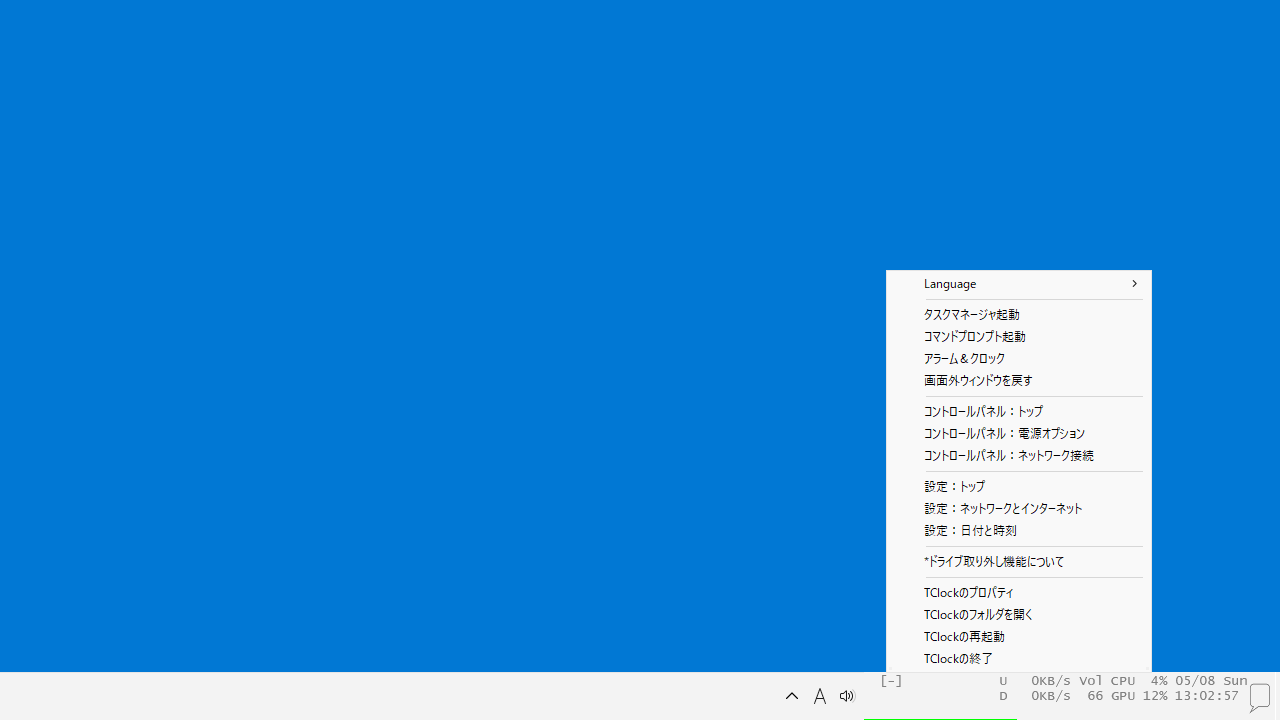Select TClockの再起動 menu item
Image resolution: width=1280 pixels, height=720 pixels.
click(x=1018, y=637)
